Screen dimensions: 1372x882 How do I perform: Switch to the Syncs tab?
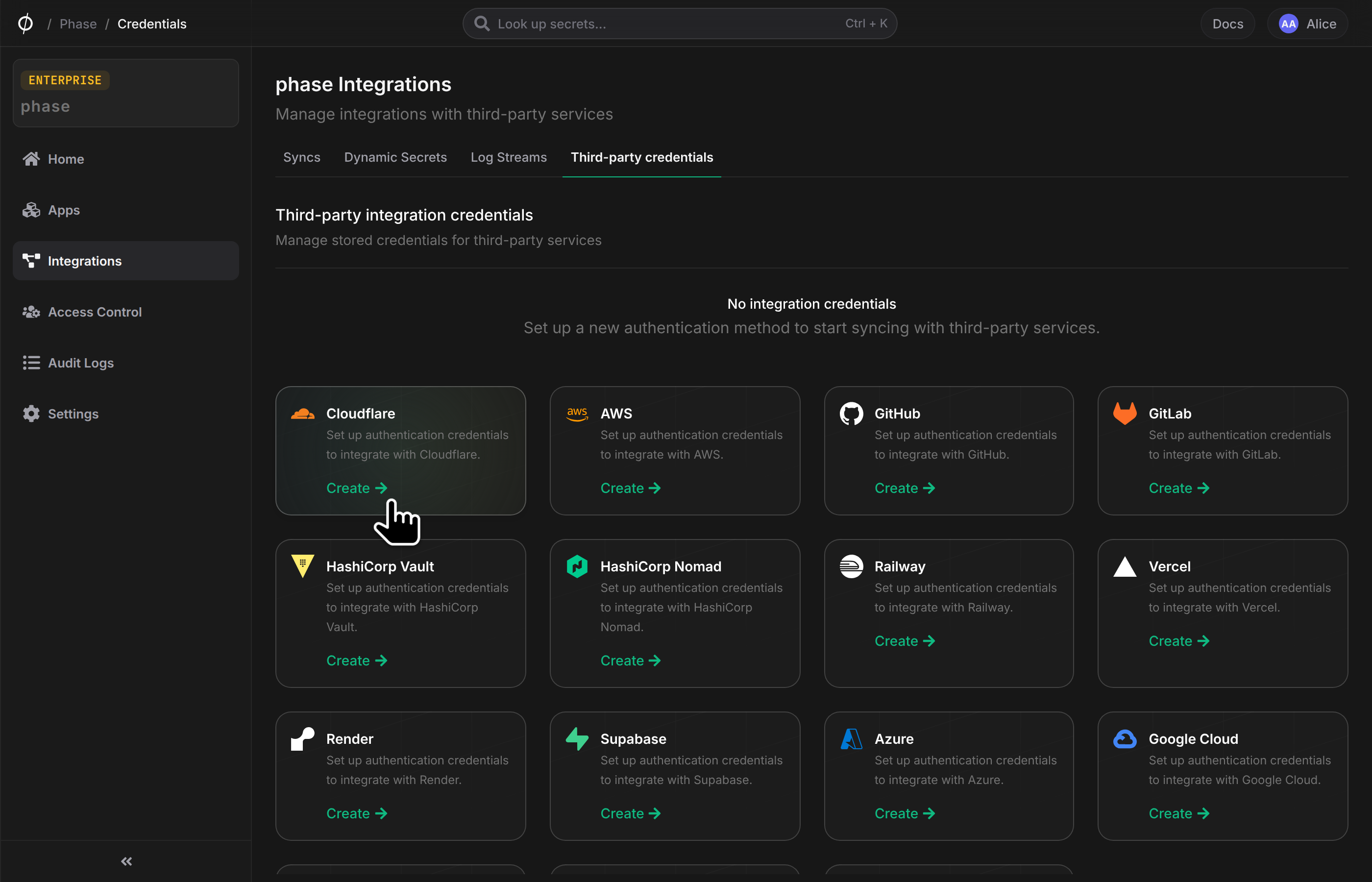[302, 157]
